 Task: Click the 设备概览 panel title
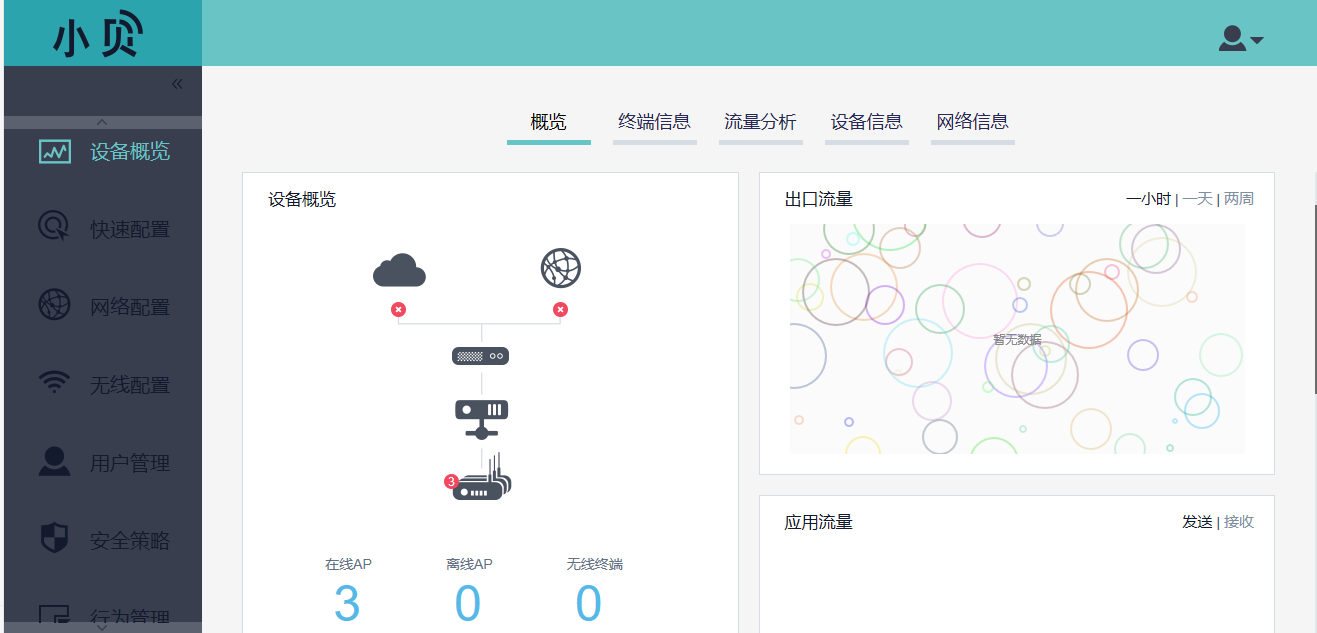pyautogui.click(x=302, y=200)
